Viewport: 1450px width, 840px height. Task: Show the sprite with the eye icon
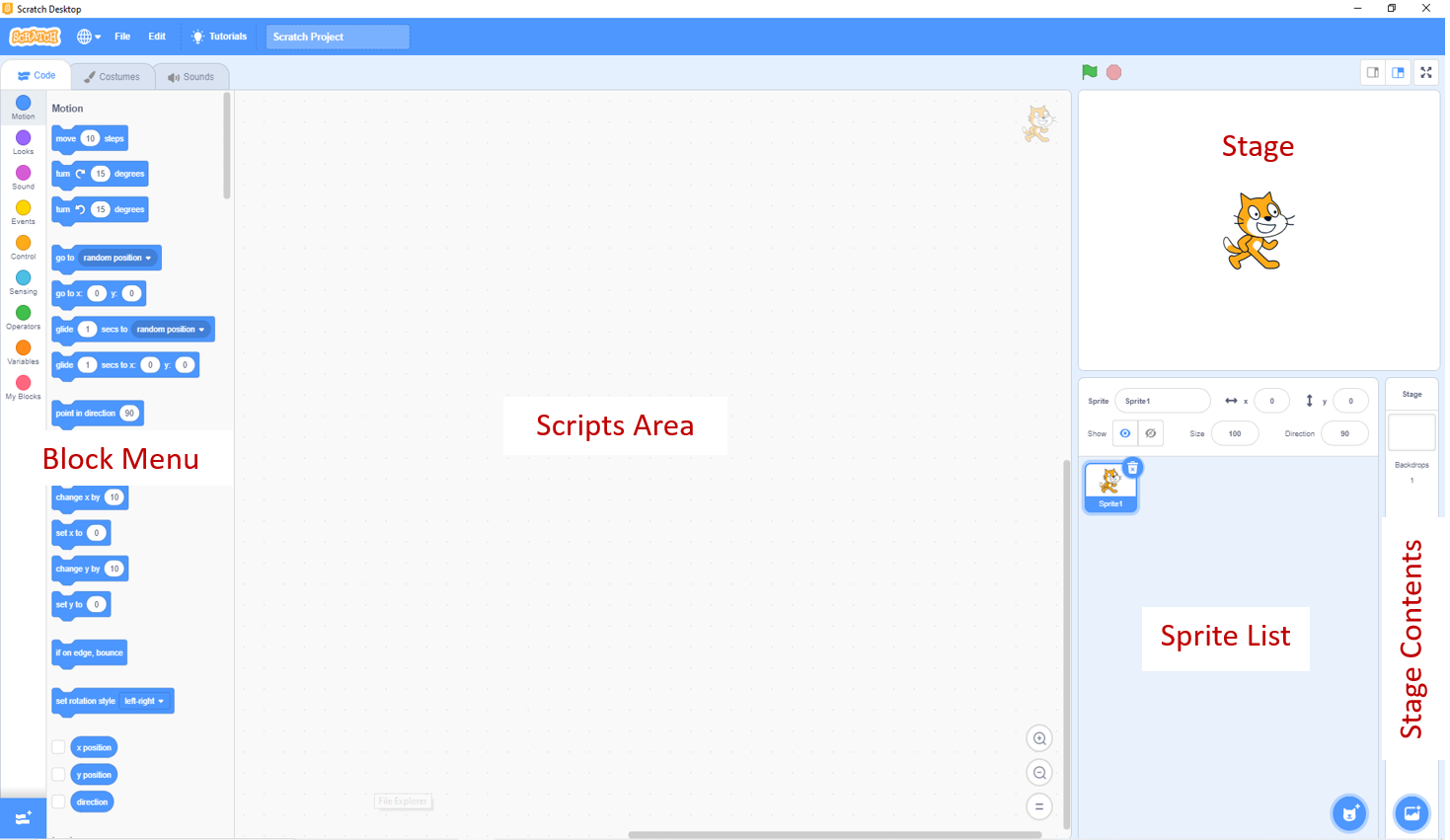coord(1125,433)
